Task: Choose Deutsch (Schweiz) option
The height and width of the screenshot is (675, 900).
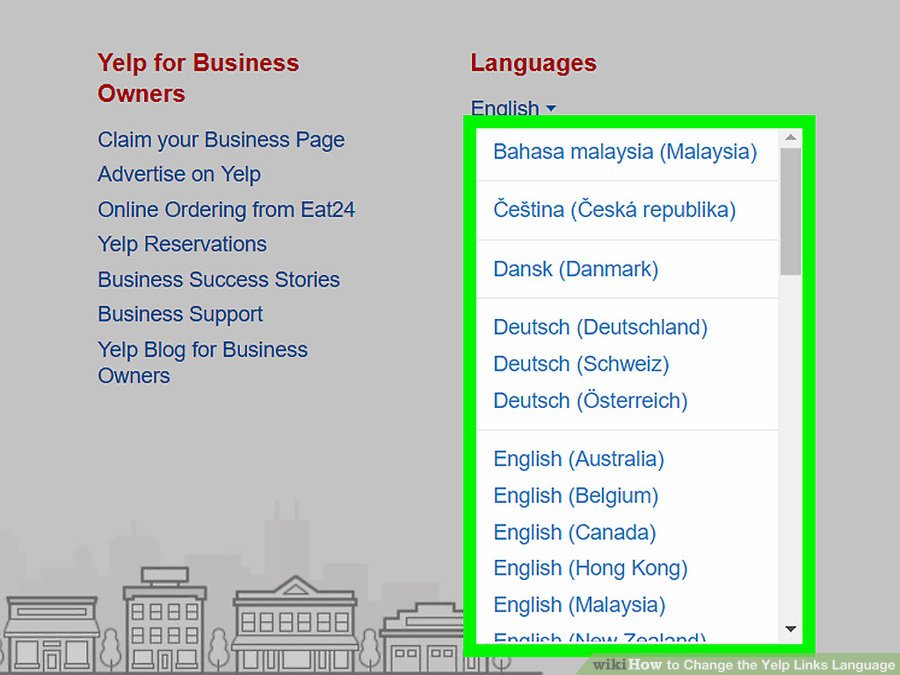Action: [581, 364]
